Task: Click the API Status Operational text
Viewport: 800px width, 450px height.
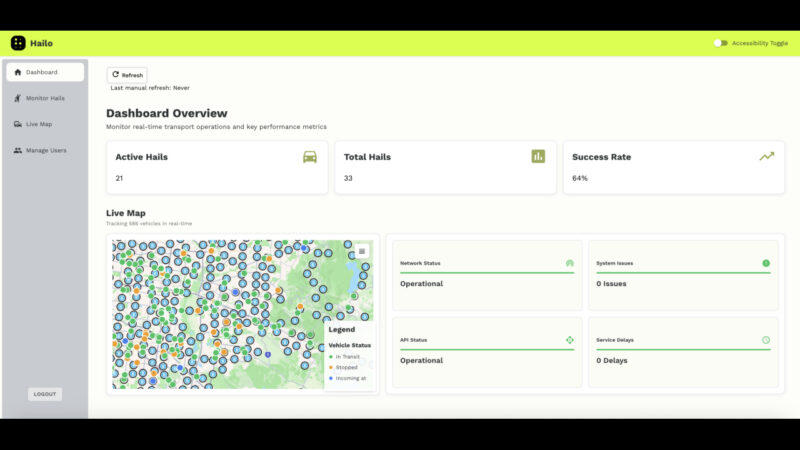Action: point(421,360)
